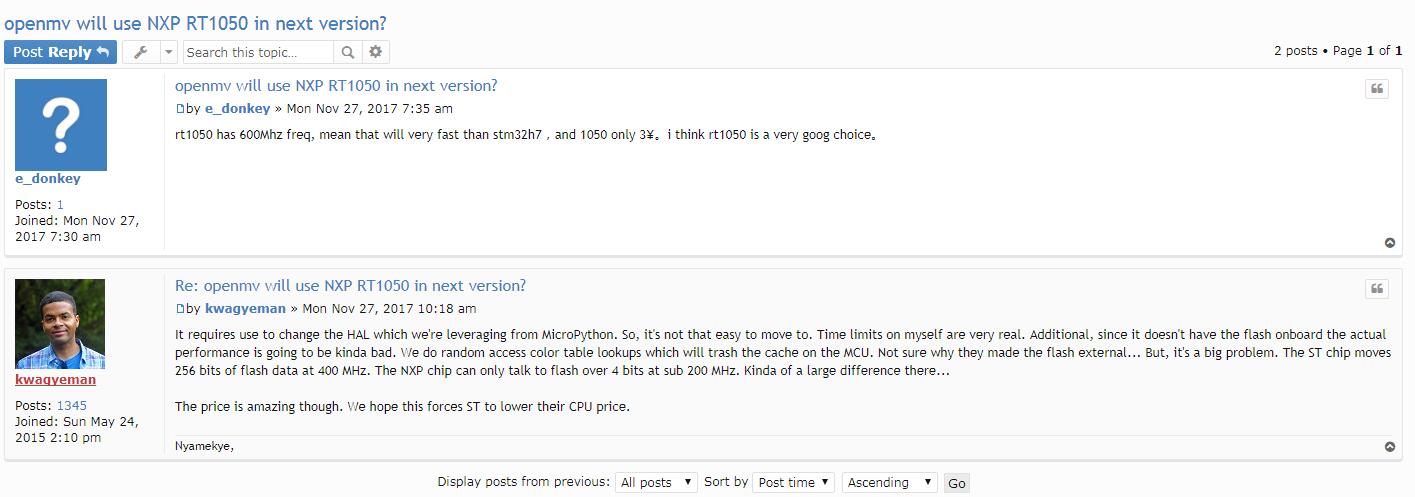Click the Go button
The image size is (1415, 497).
click(x=957, y=483)
